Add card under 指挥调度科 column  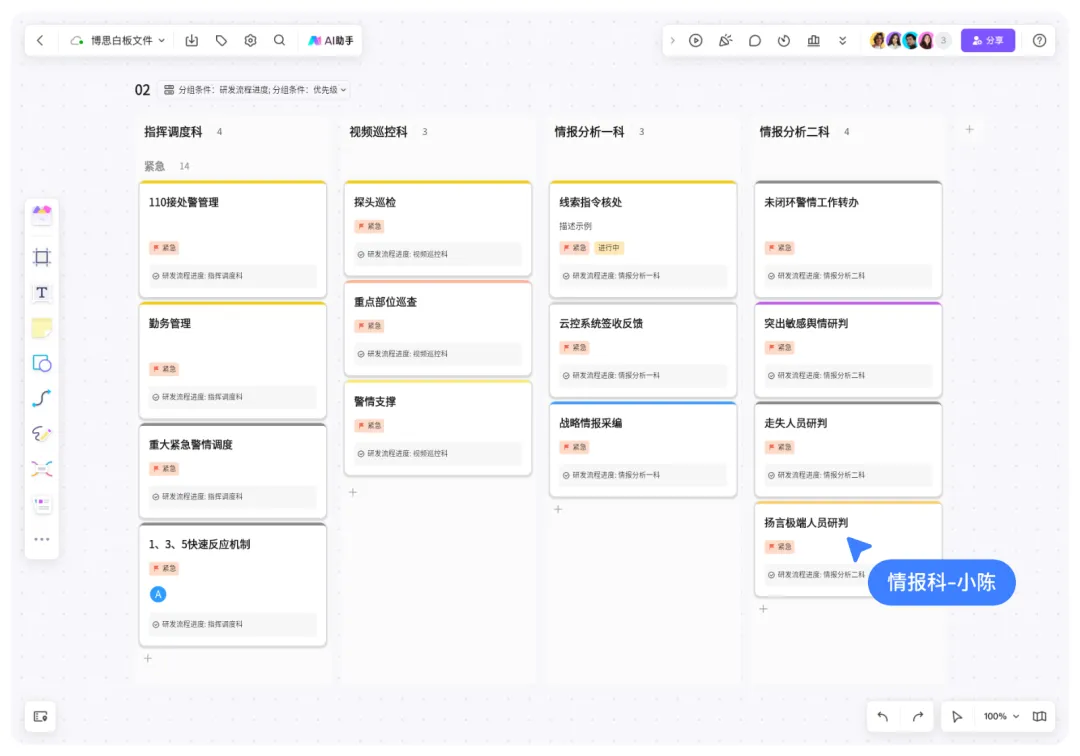147,658
